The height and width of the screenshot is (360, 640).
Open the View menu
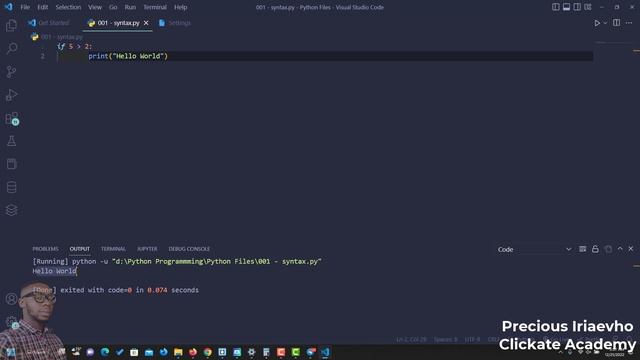click(x=95, y=7)
